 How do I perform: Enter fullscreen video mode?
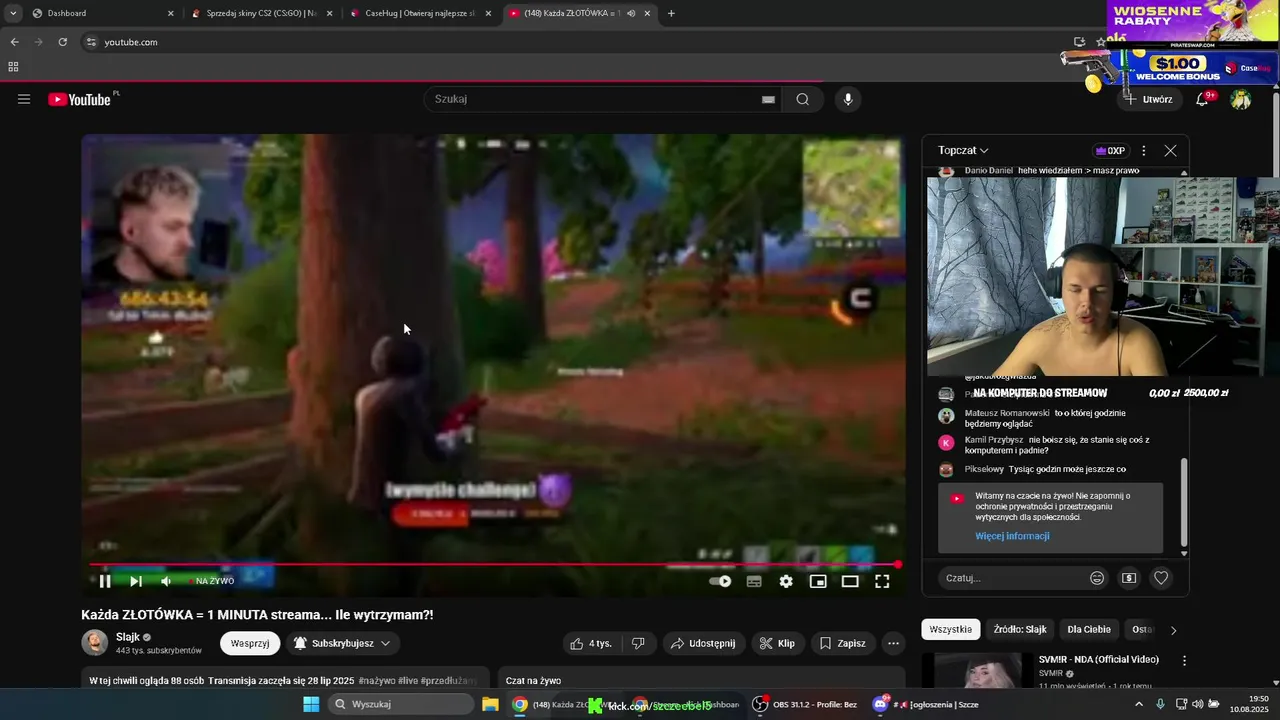pos(882,581)
